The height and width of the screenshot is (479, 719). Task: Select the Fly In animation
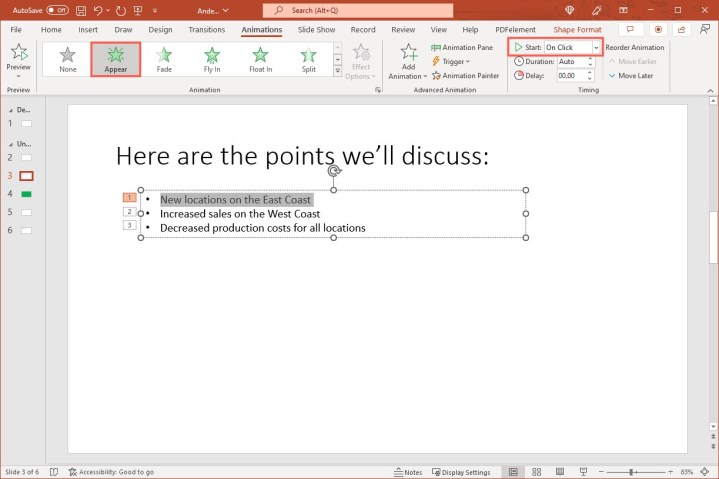click(212, 59)
